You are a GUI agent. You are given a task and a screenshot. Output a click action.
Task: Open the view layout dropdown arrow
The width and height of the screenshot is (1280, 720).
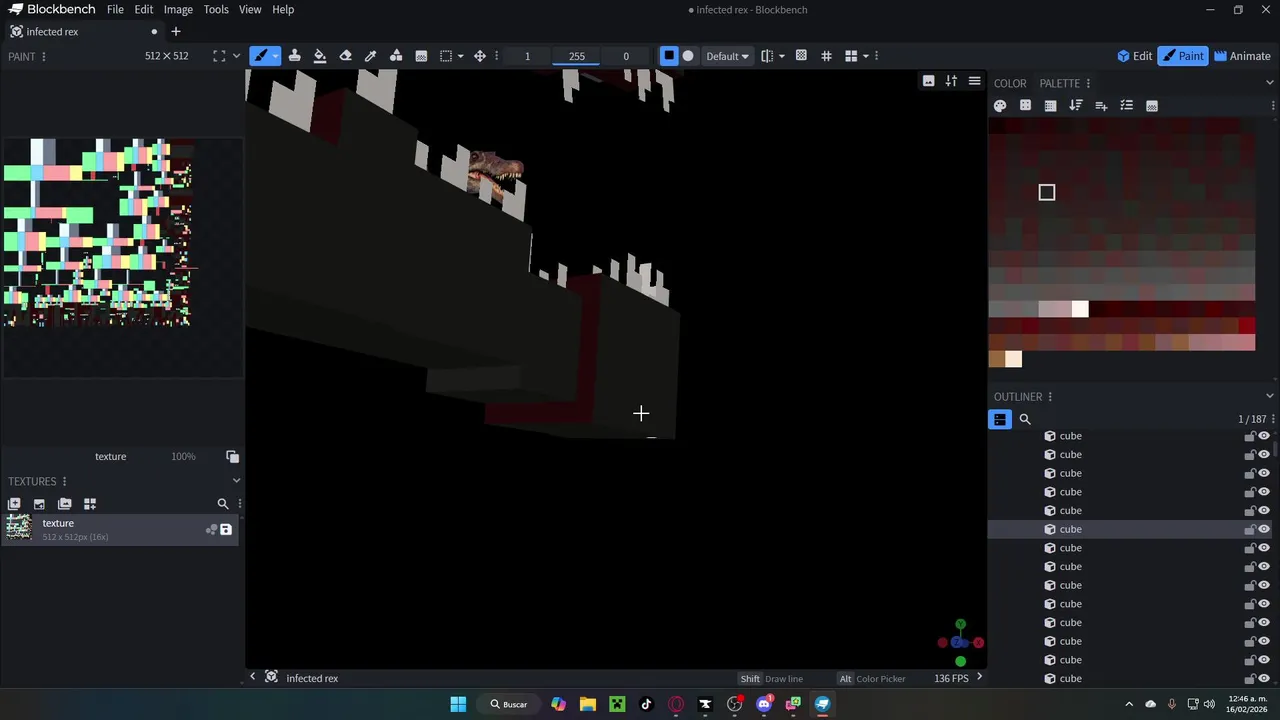pos(865,56)
